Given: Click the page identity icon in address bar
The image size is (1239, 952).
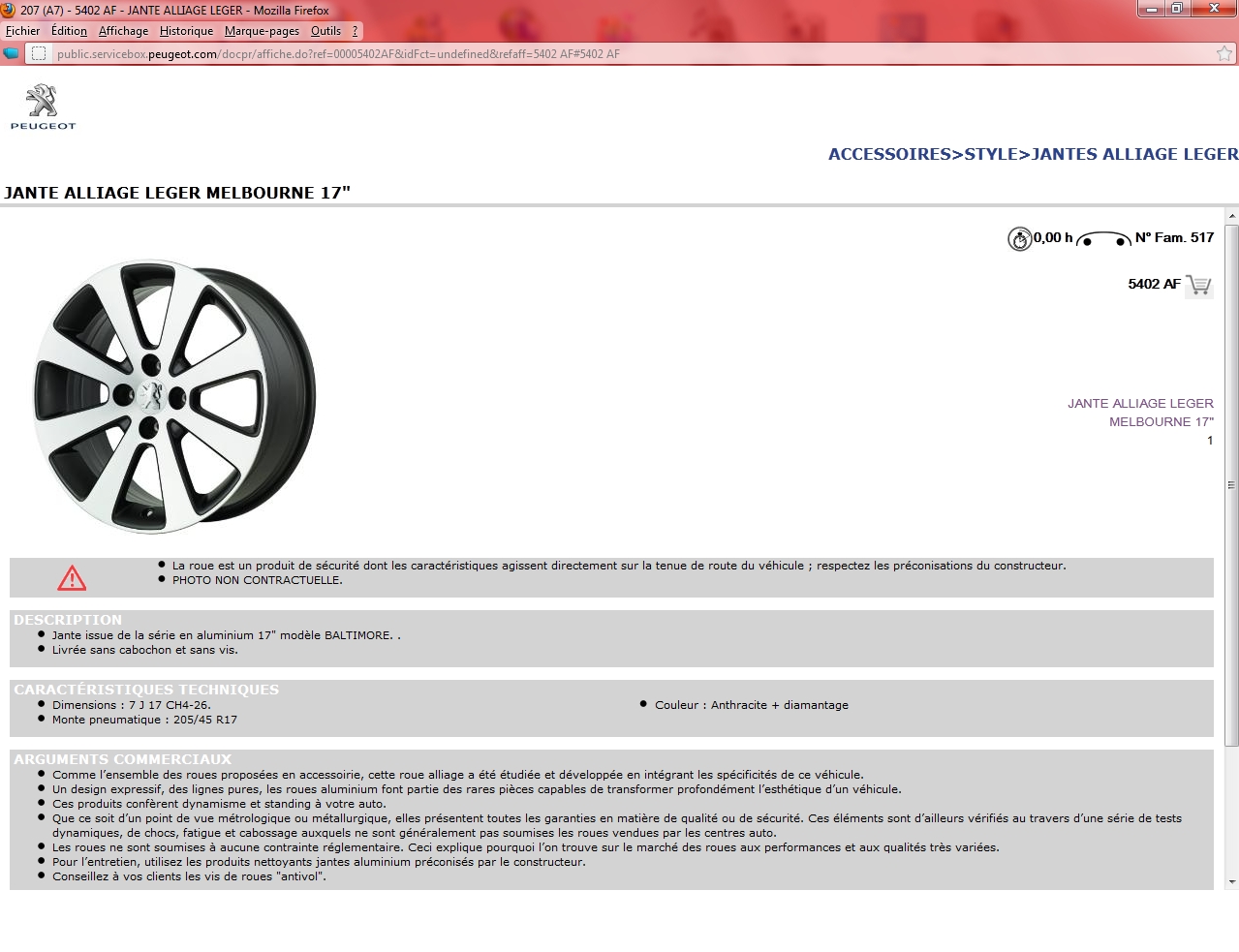Looking at the screenshot, I should (x=39, y=54).
